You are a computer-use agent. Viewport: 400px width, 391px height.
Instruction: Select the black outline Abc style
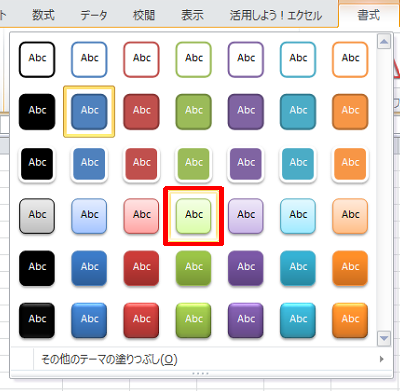coord(37,59)
